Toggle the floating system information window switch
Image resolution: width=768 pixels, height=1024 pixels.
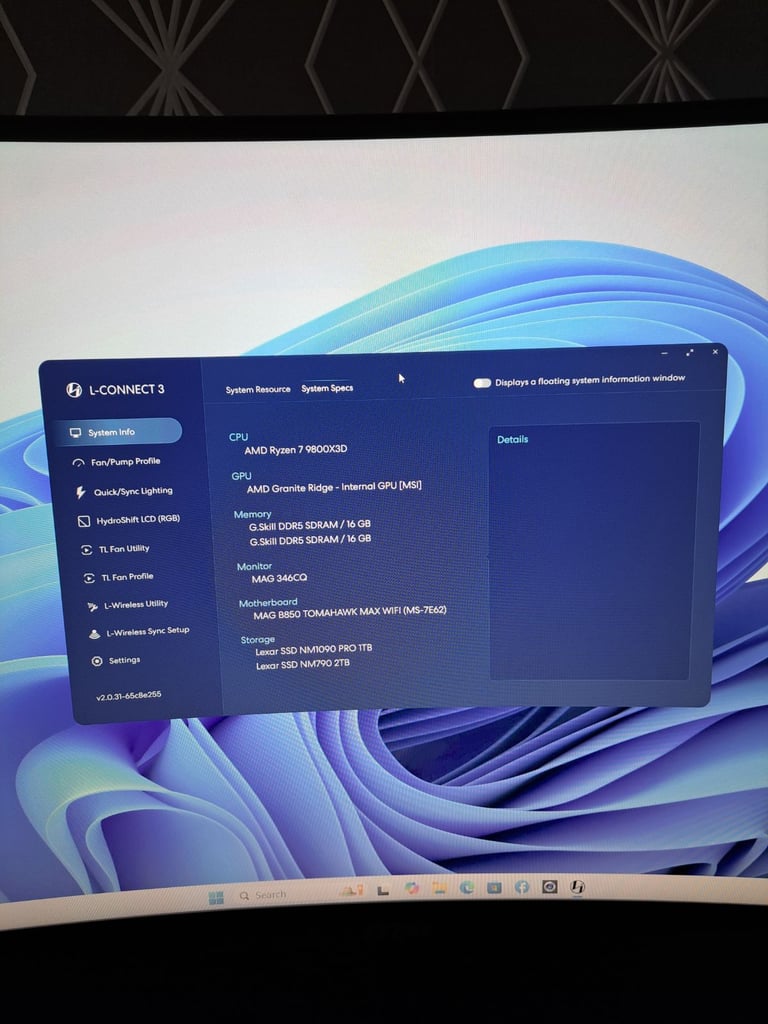pyautogui.click(x=482, y=383)
